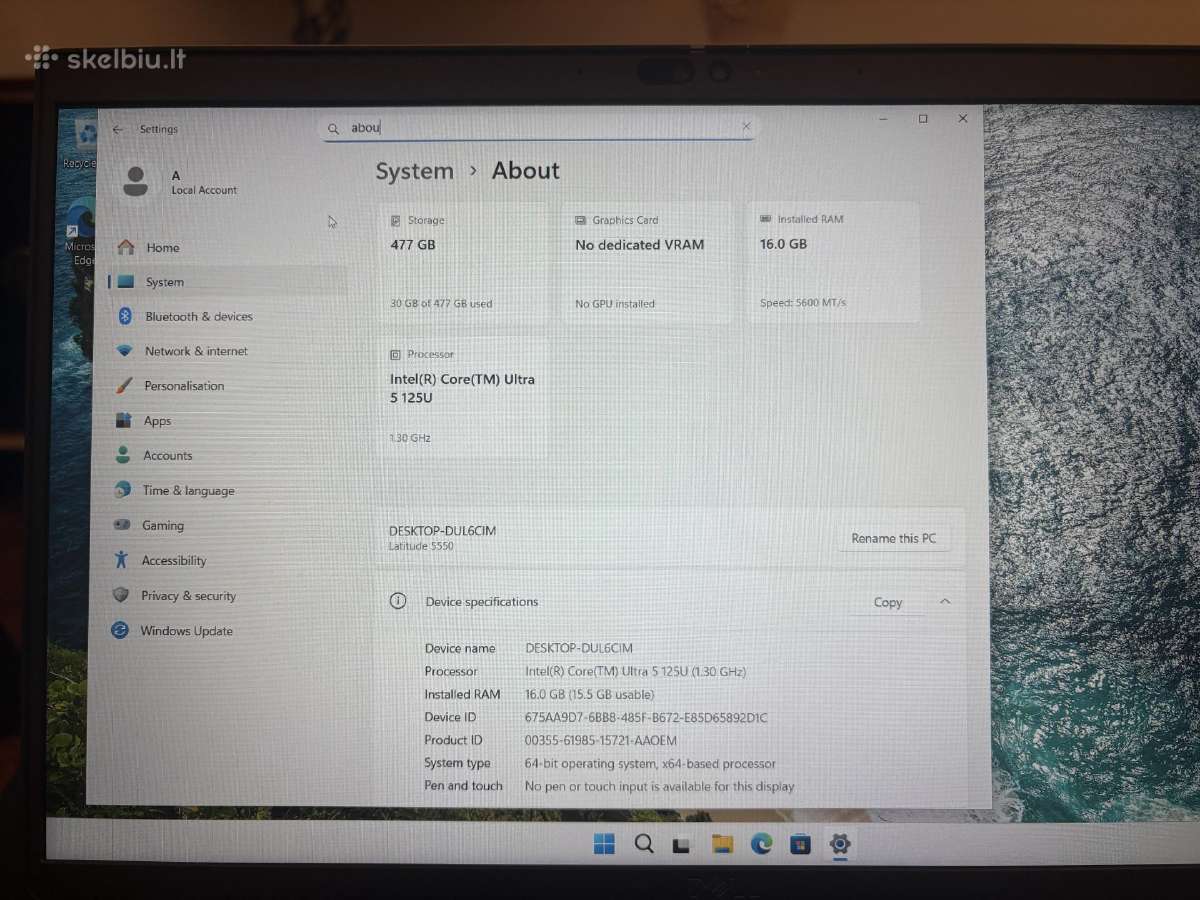Open taskbar Search magnifier
Screen dimensions: 1200x900
pos(644,844)
